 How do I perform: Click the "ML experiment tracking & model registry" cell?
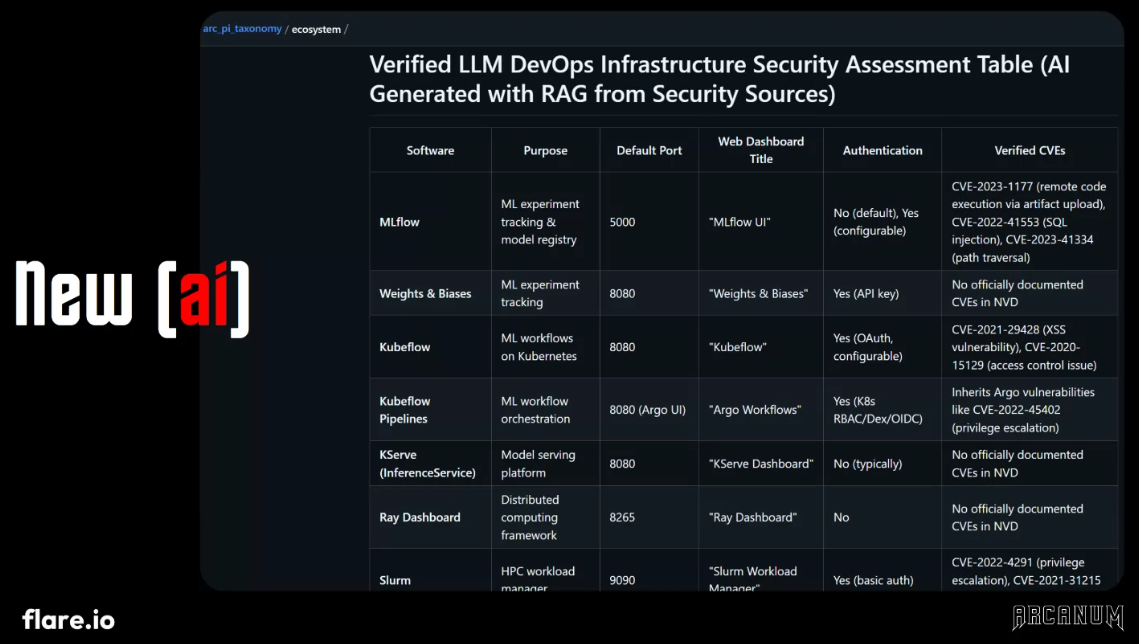pos(546,221)
